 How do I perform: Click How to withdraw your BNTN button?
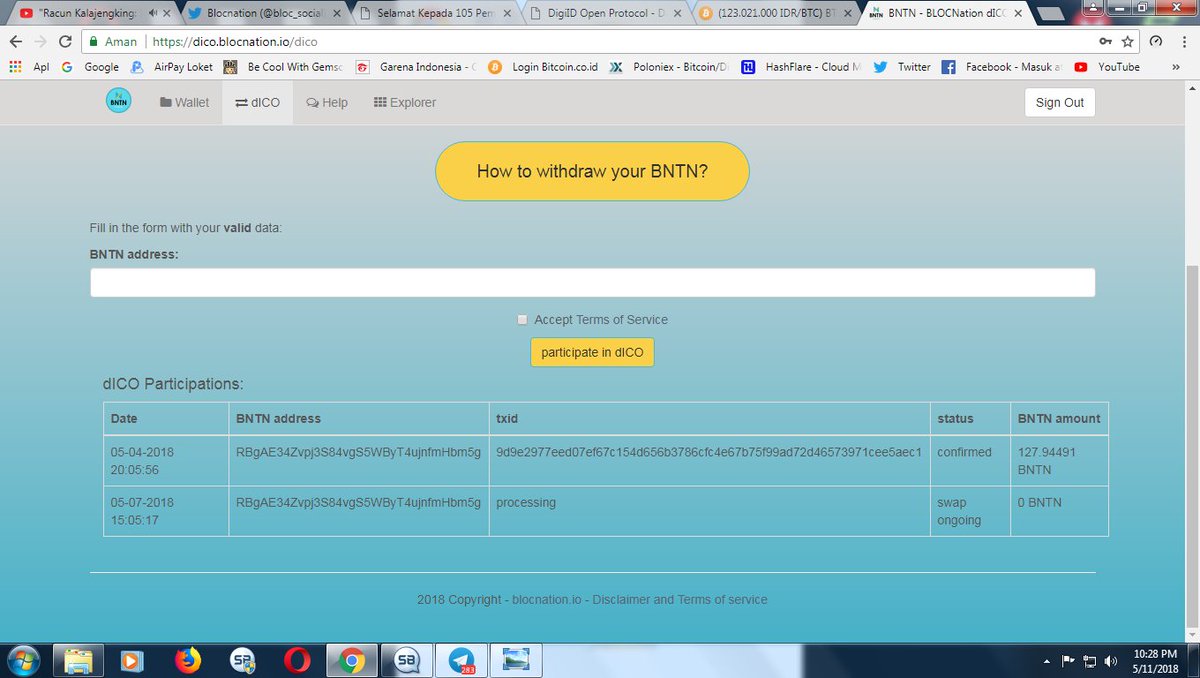click(x=592, y=171)
